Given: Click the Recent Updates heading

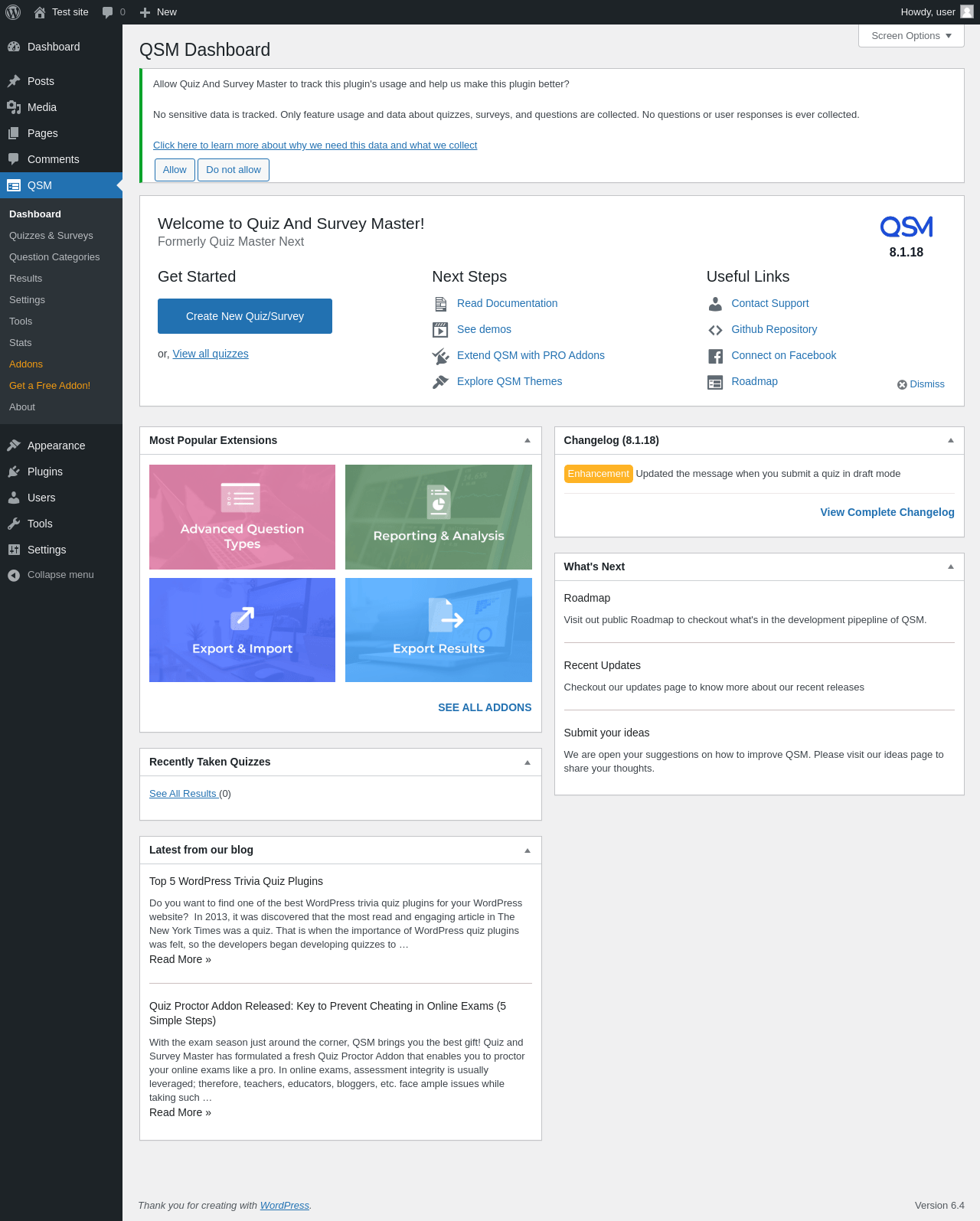Looking at the screenshot, I should coord(602,665).
